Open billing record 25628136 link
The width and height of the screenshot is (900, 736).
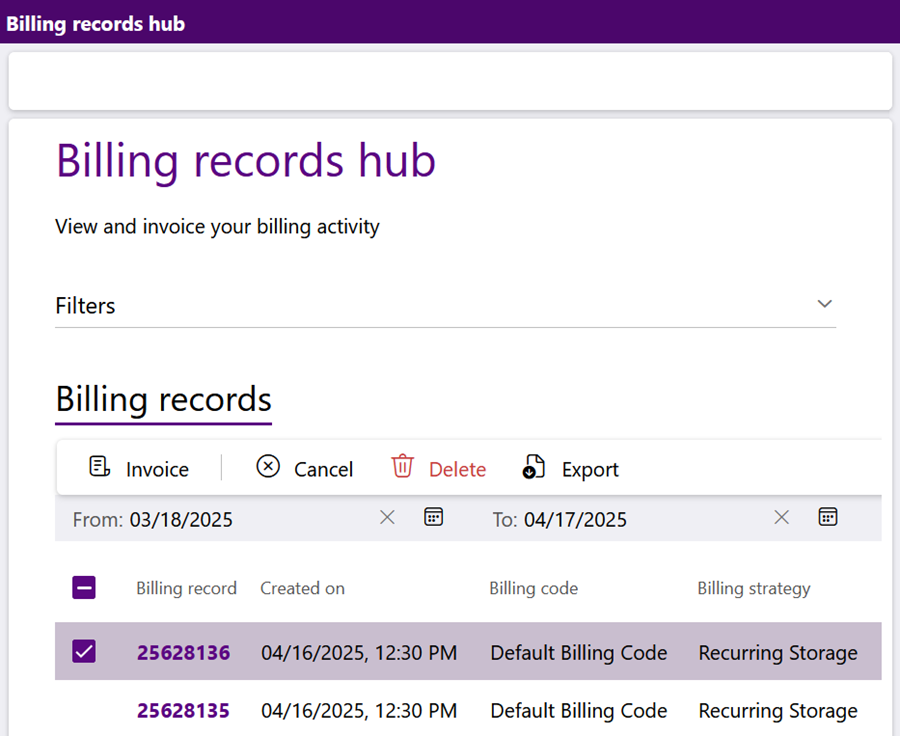tap(184, 653)
